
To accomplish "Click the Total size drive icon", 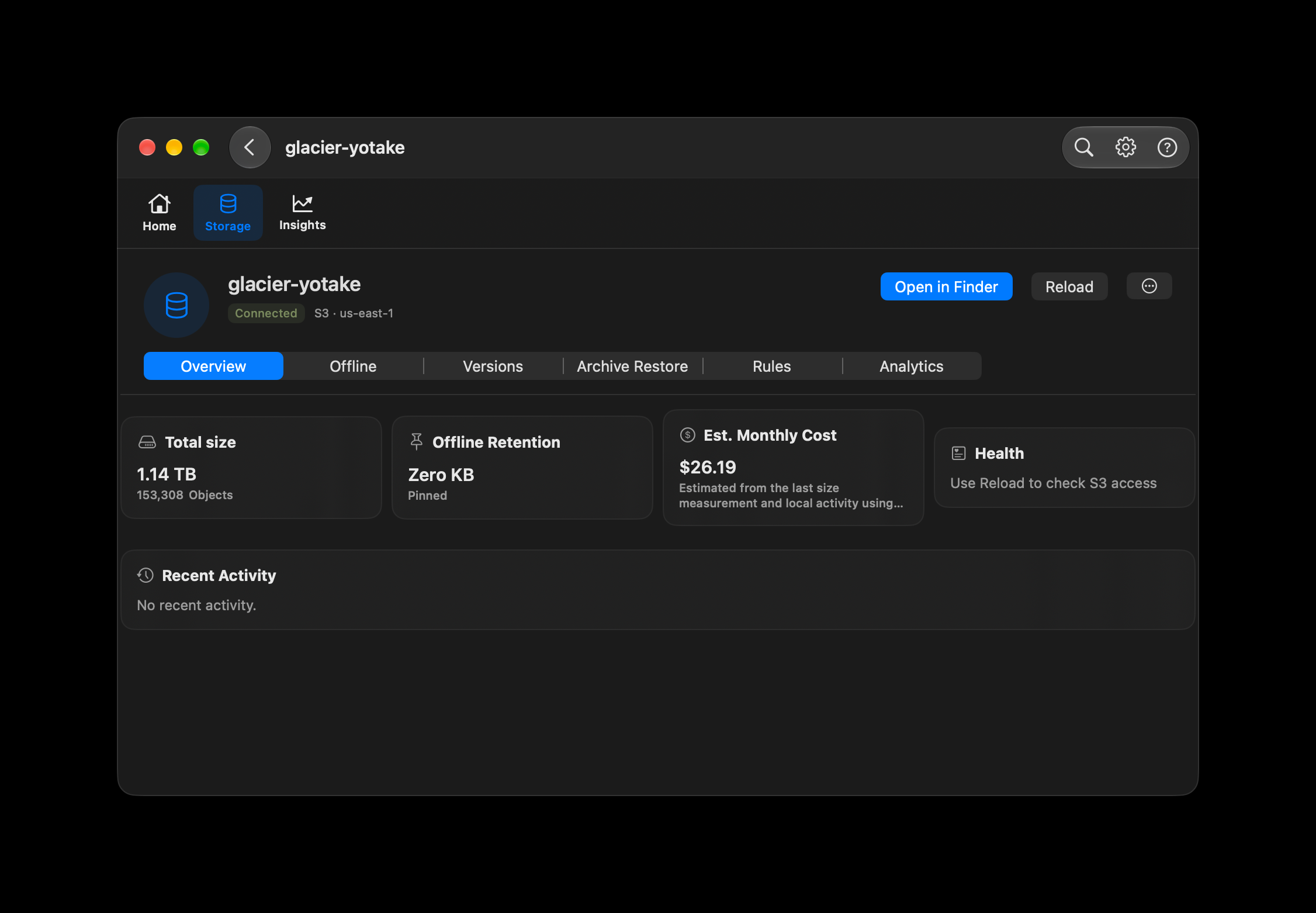I will tap(147, 442).
